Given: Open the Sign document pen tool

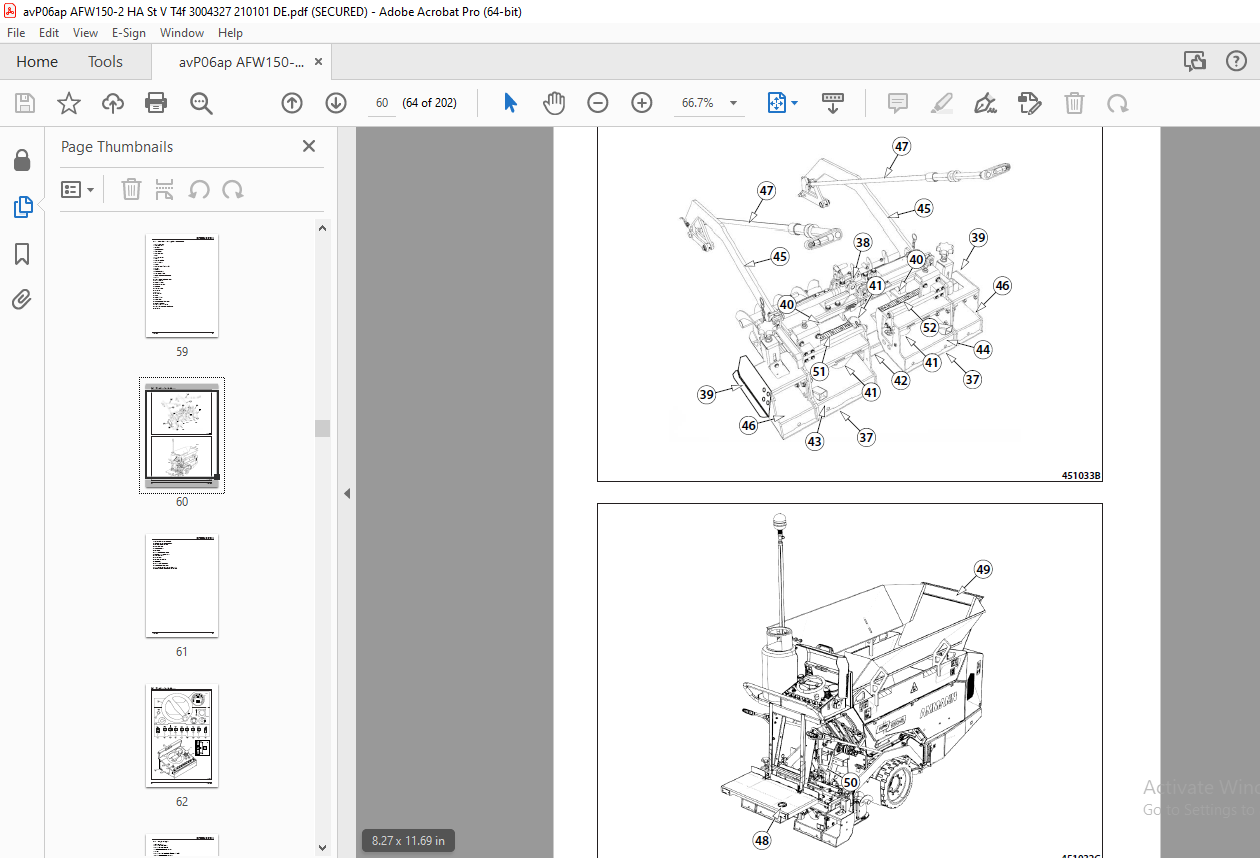Looking at the screenshot, I should pyautogui.click(x=985, y=103).
